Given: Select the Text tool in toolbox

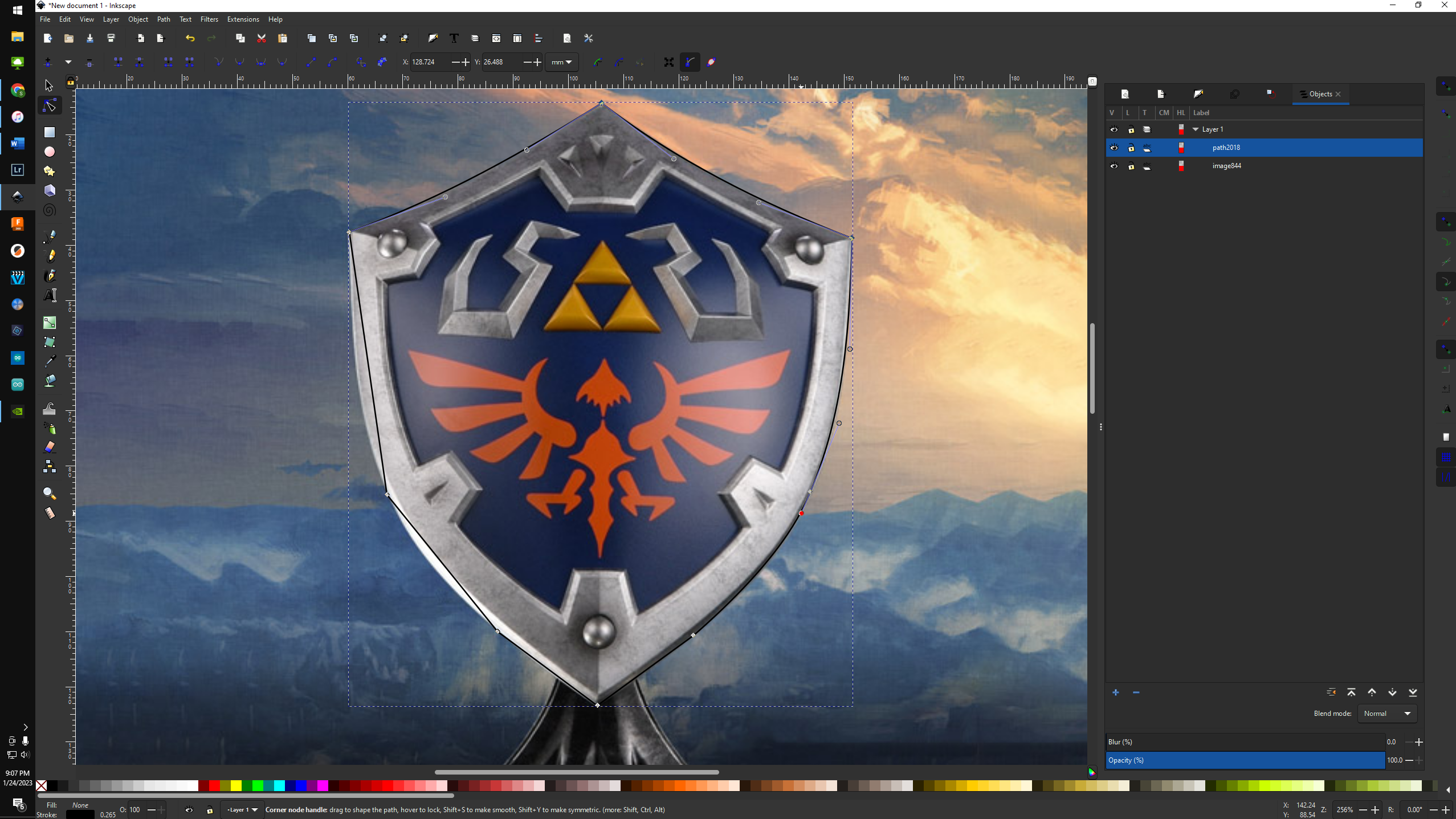Looking at the screenshot, I should [50, 295].
